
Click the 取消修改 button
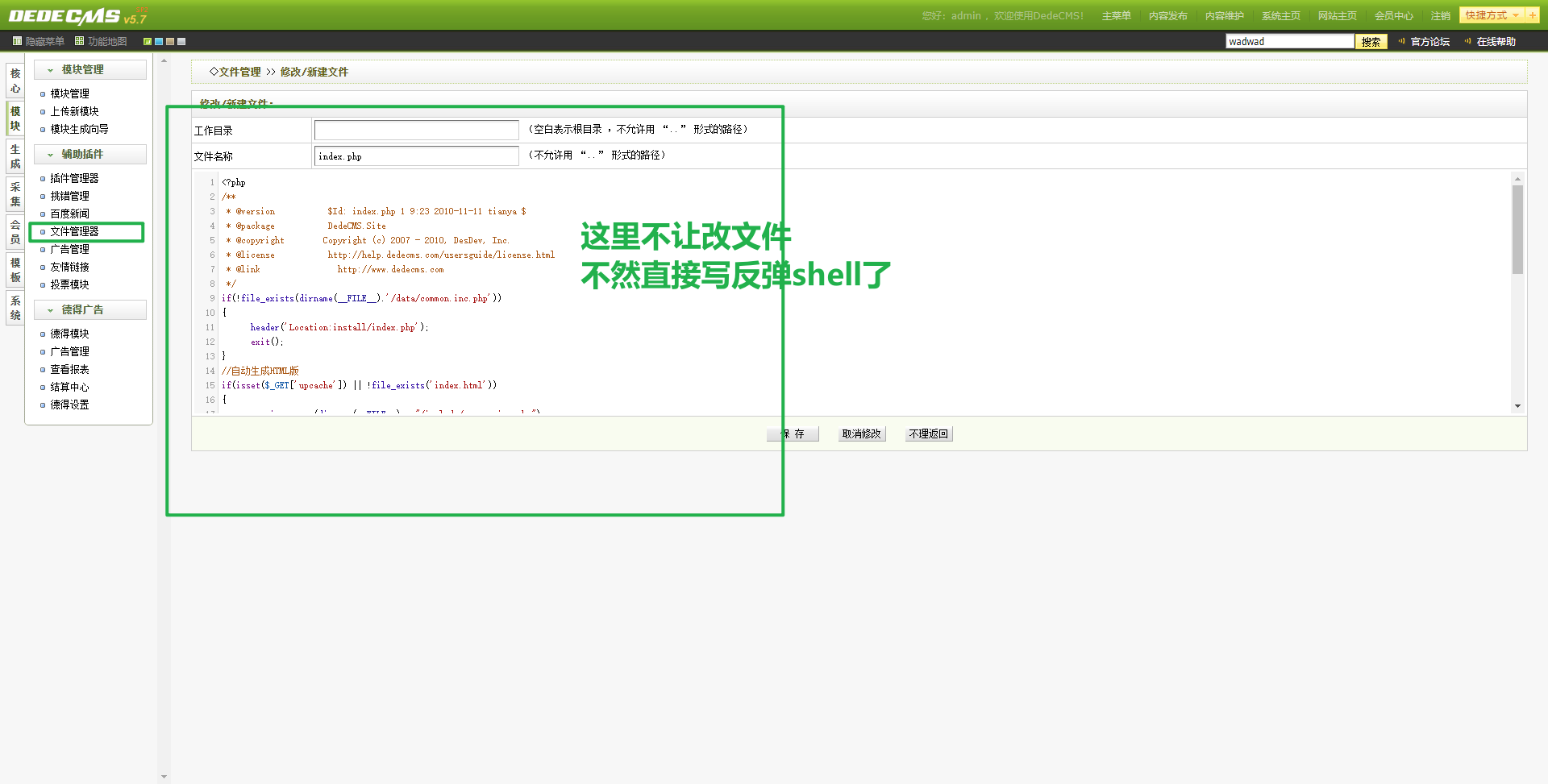pyautogui.click(x=861, y=433)
